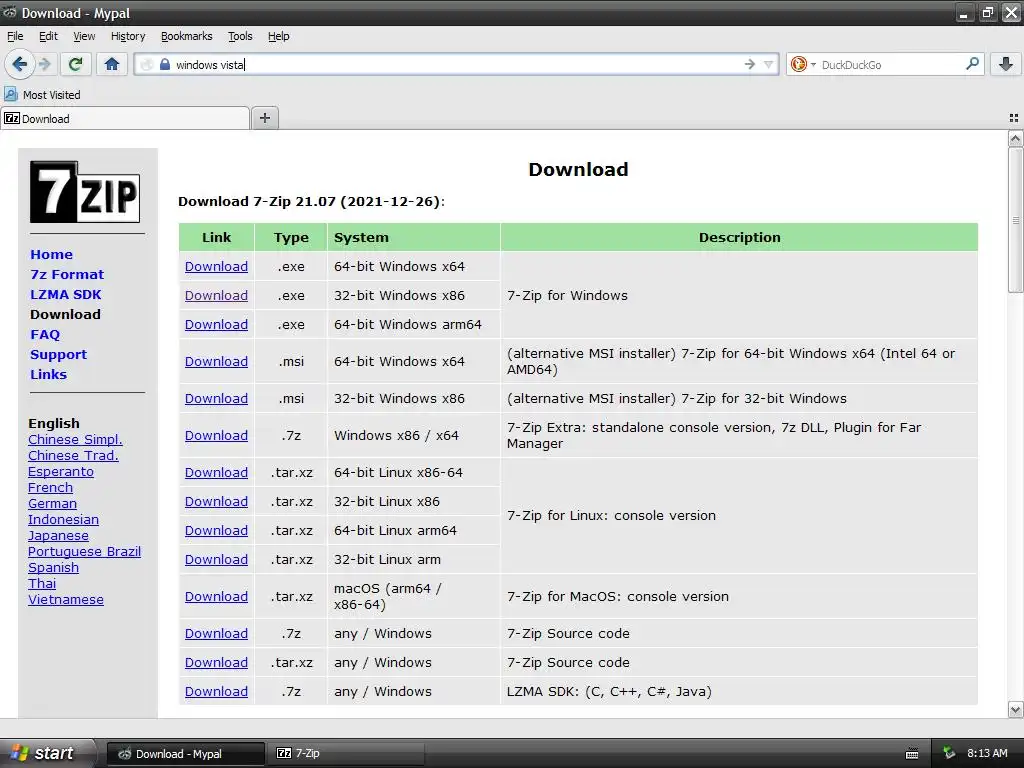1024x768 pixels.
Task: Go to the Home page icon
Action: (x=112, y=64)
